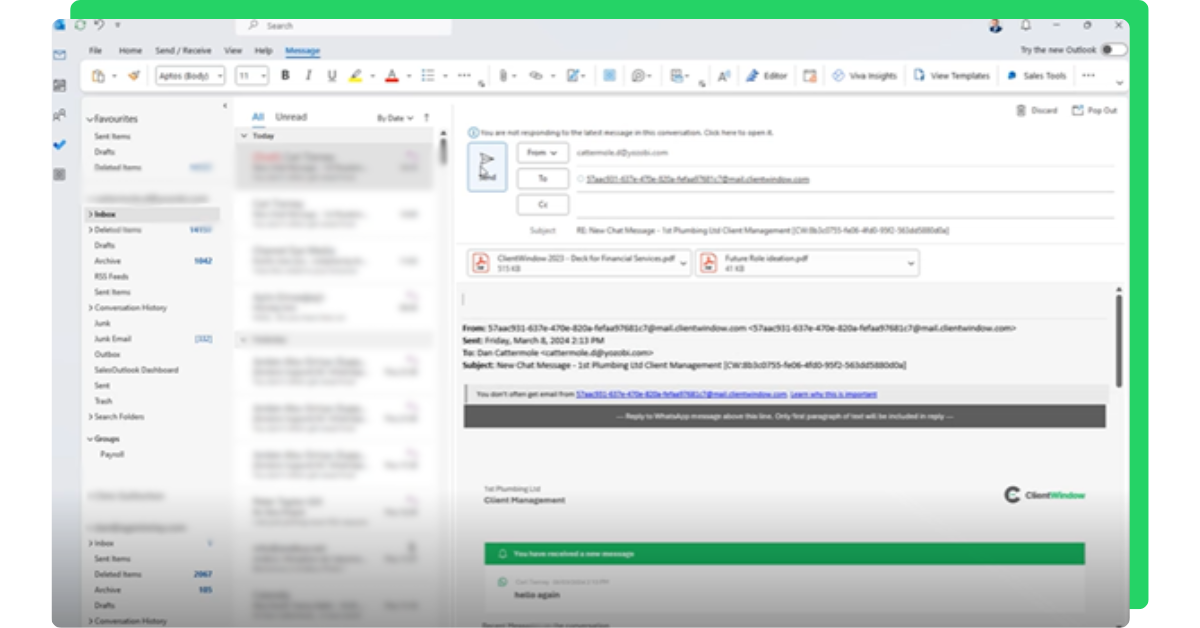Open the notifications bell in title bar

click(1025, 25)
